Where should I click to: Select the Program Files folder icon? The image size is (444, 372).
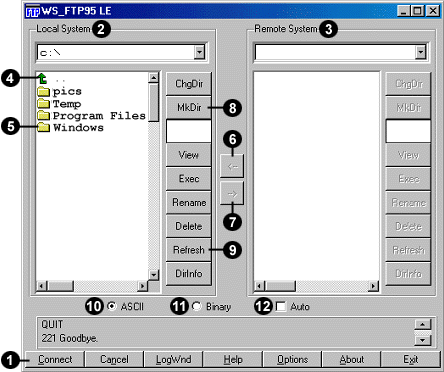click(x=43, y=116)
